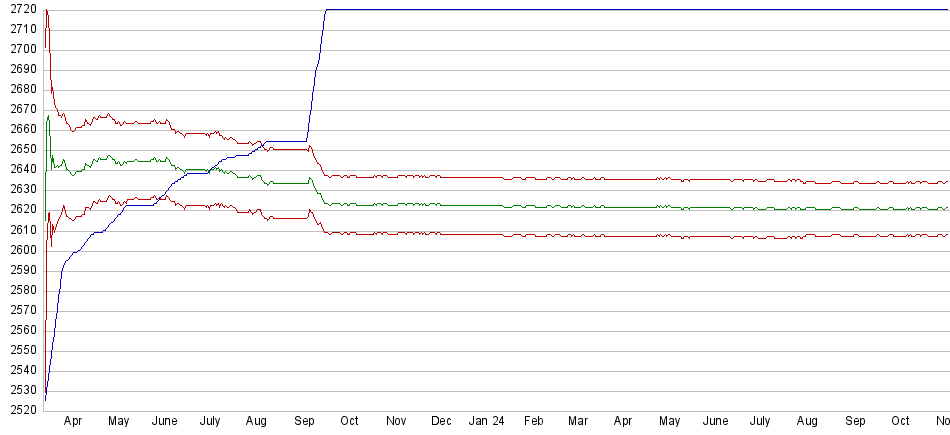Screen dimensions: 950x435
Task: Click the blue line's starting point near 2525
Action: click(x=46, y=399)
